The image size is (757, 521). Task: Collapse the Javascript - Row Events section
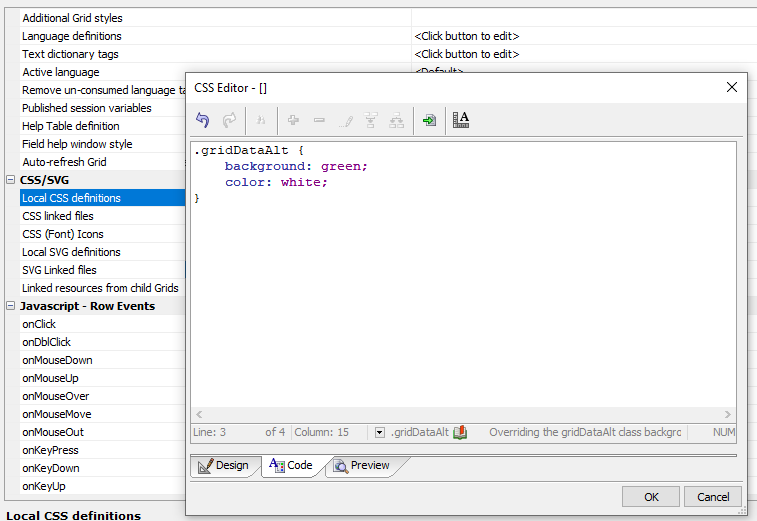(x=10, y=306)
